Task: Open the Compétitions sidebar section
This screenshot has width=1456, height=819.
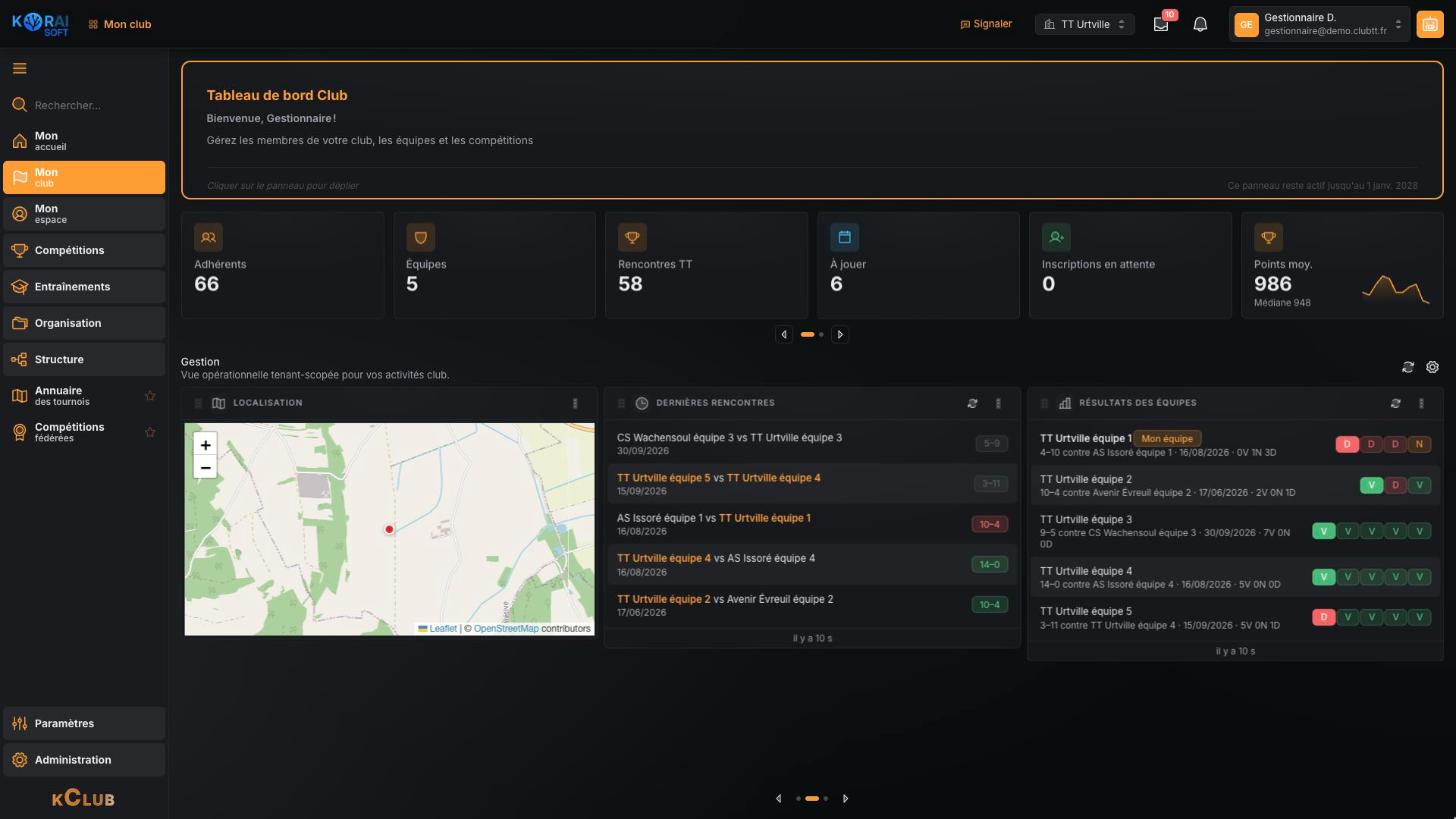Action: coord(84,250)
